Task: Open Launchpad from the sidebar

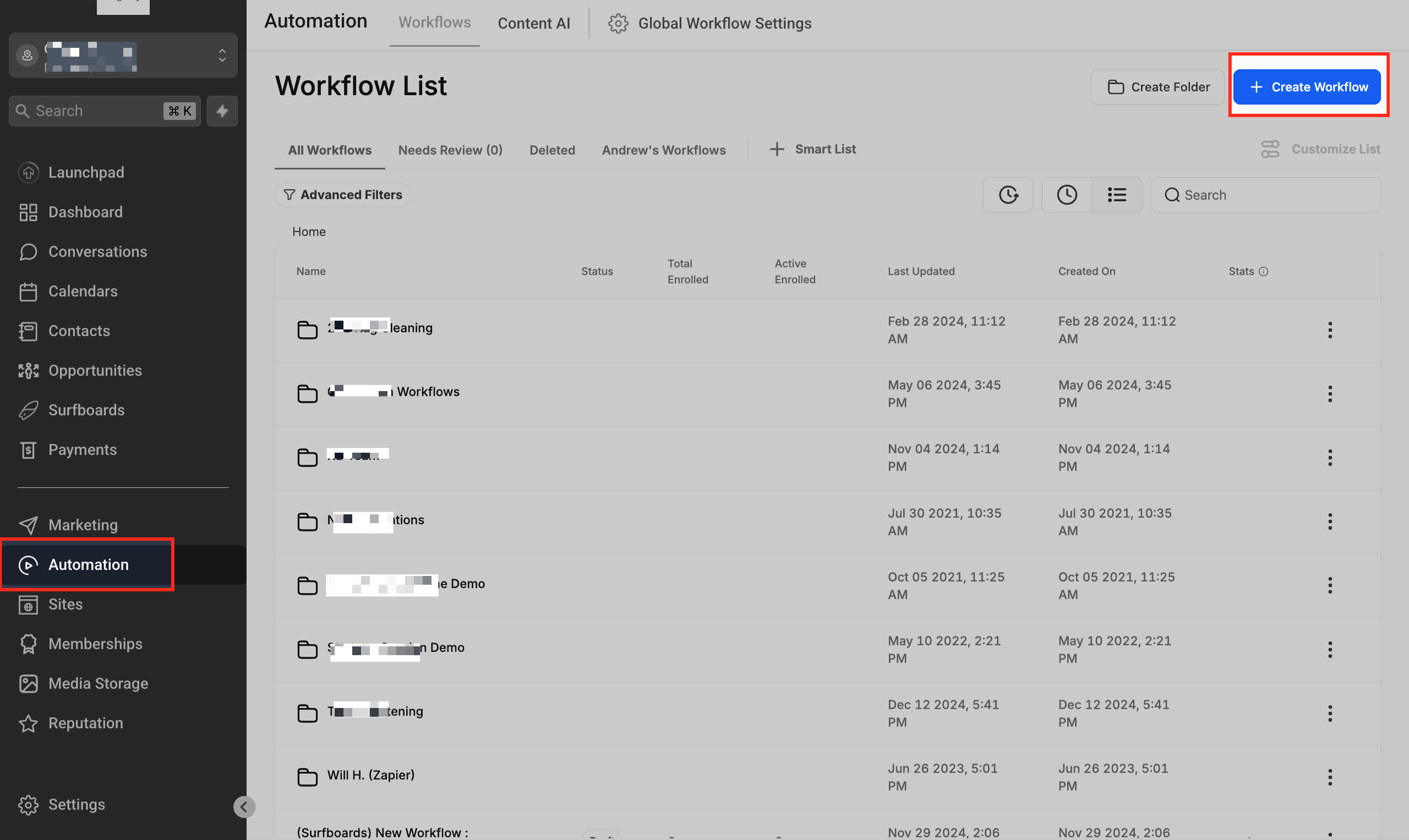Action: 85,172
